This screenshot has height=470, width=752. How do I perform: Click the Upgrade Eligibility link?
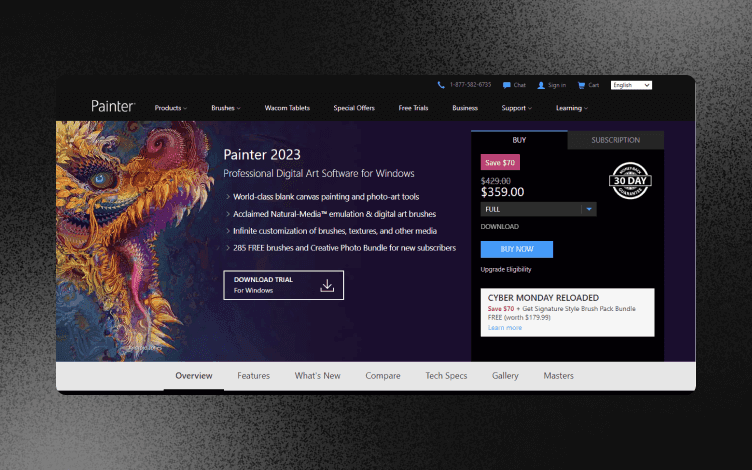coord(506,270)
